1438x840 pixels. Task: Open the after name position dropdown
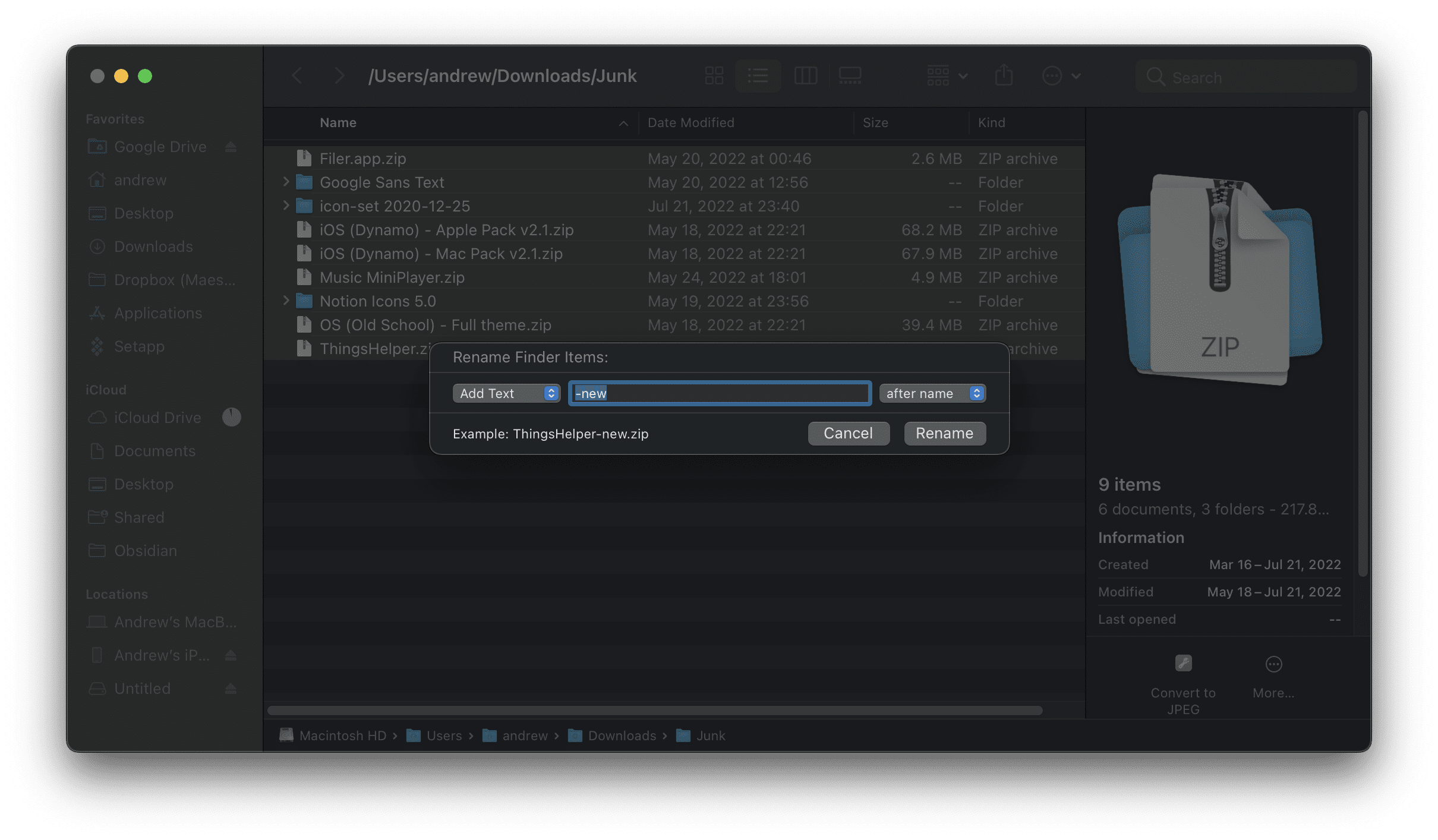pos(932,393)
